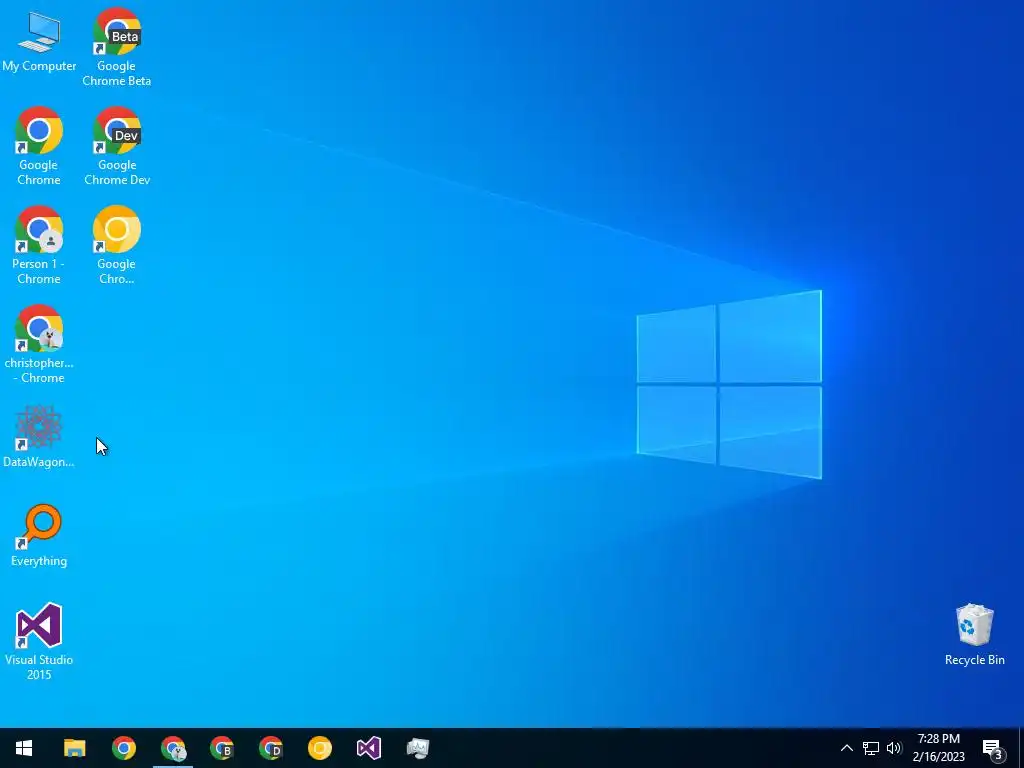Open the Windows Start menu
This screenshot has width=1024, height=768.
[x=24, y=748]
